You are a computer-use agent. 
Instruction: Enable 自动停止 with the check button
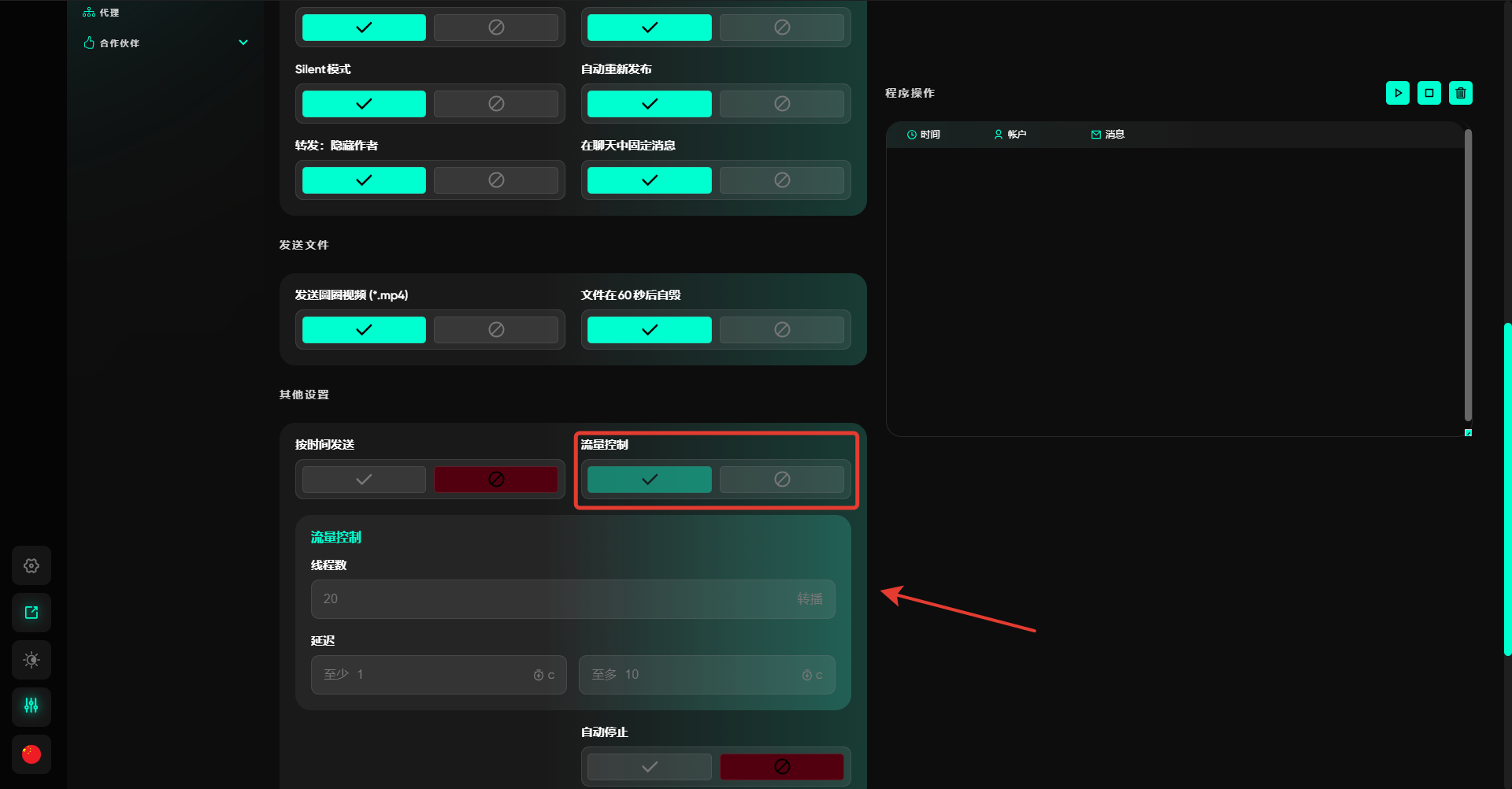click(x=649, y=767)
